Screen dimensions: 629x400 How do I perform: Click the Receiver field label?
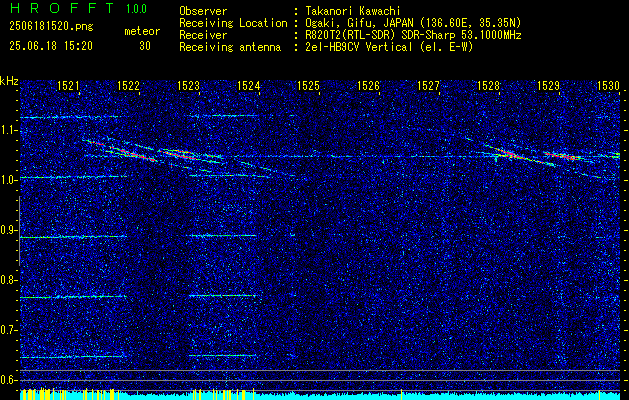(203, 35)
